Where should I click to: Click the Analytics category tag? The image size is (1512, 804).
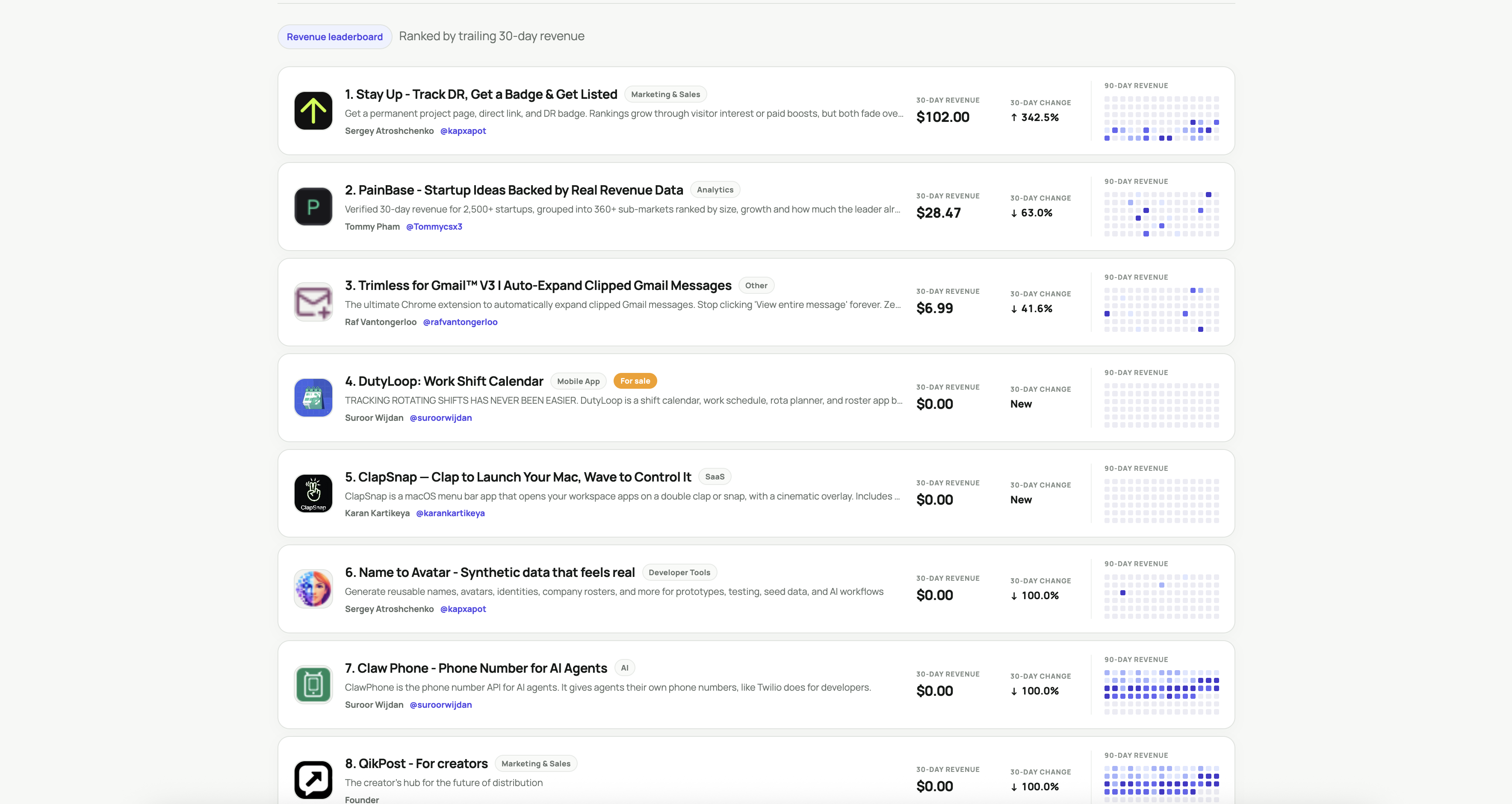pyautogui.click(x=715, y=189)
